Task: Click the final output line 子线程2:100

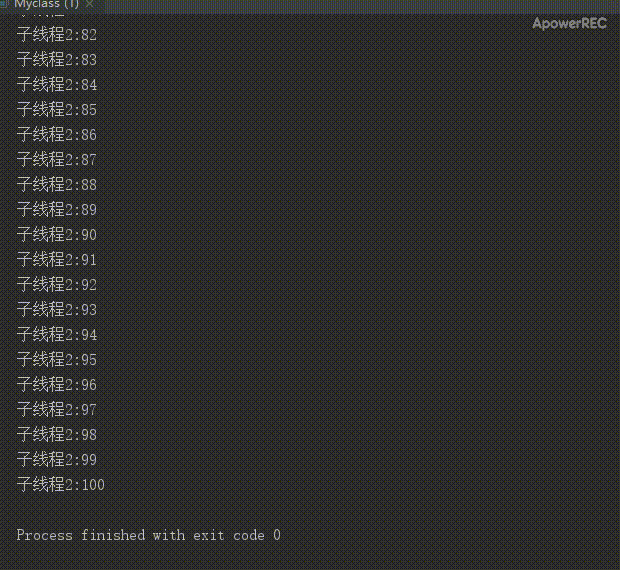Action: coord(60,485)
